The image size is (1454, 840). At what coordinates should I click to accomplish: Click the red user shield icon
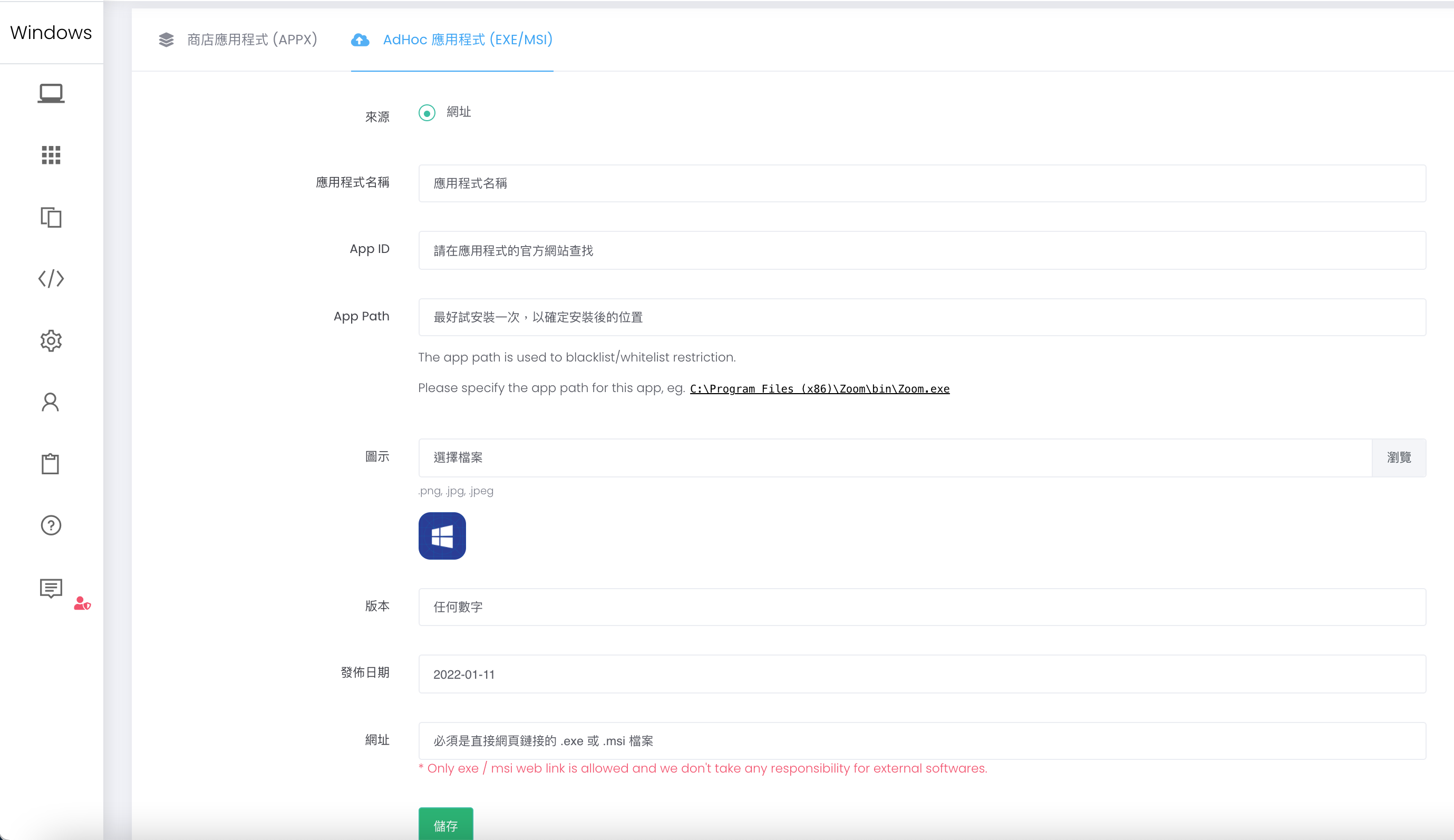[x=82, y=603]
